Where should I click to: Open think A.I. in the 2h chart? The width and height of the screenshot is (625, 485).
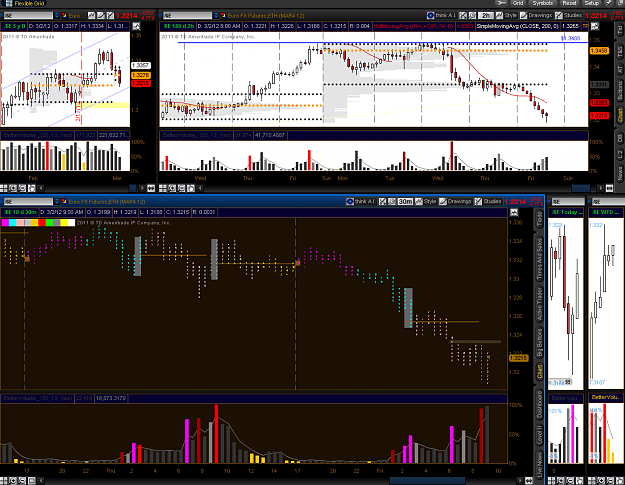point(441,16)
